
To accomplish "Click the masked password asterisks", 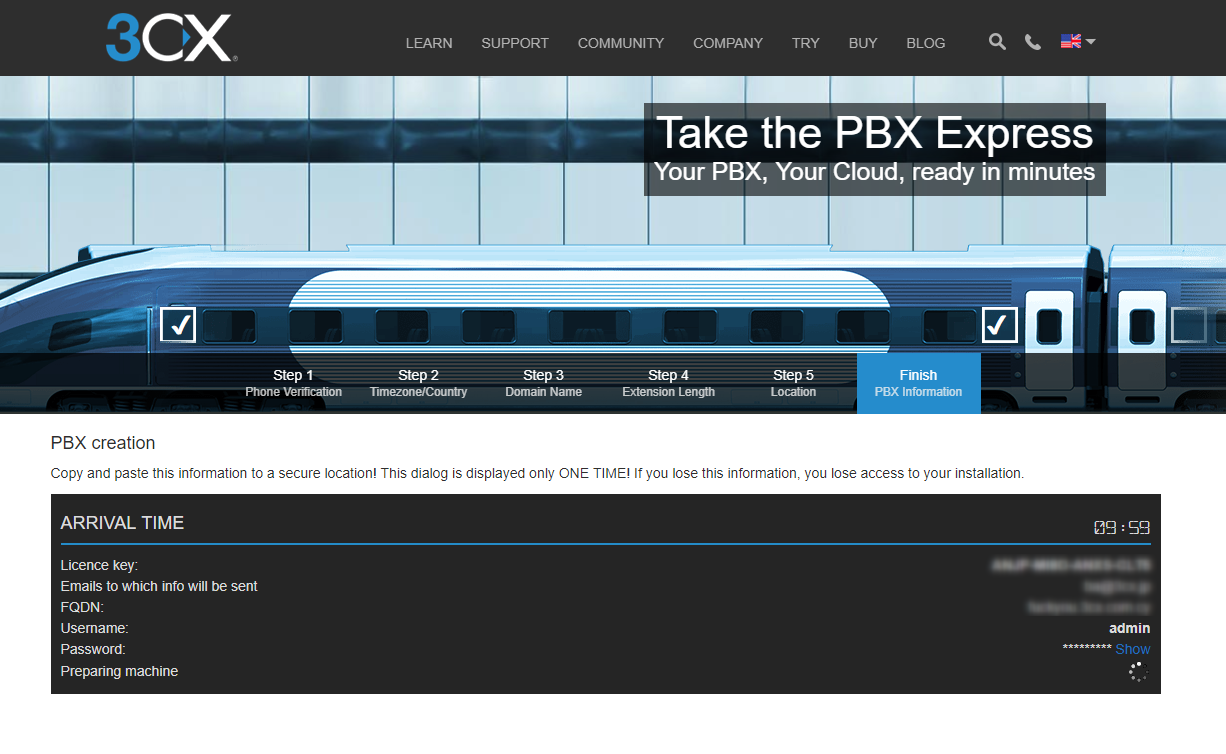I will tap(1087, 649).
